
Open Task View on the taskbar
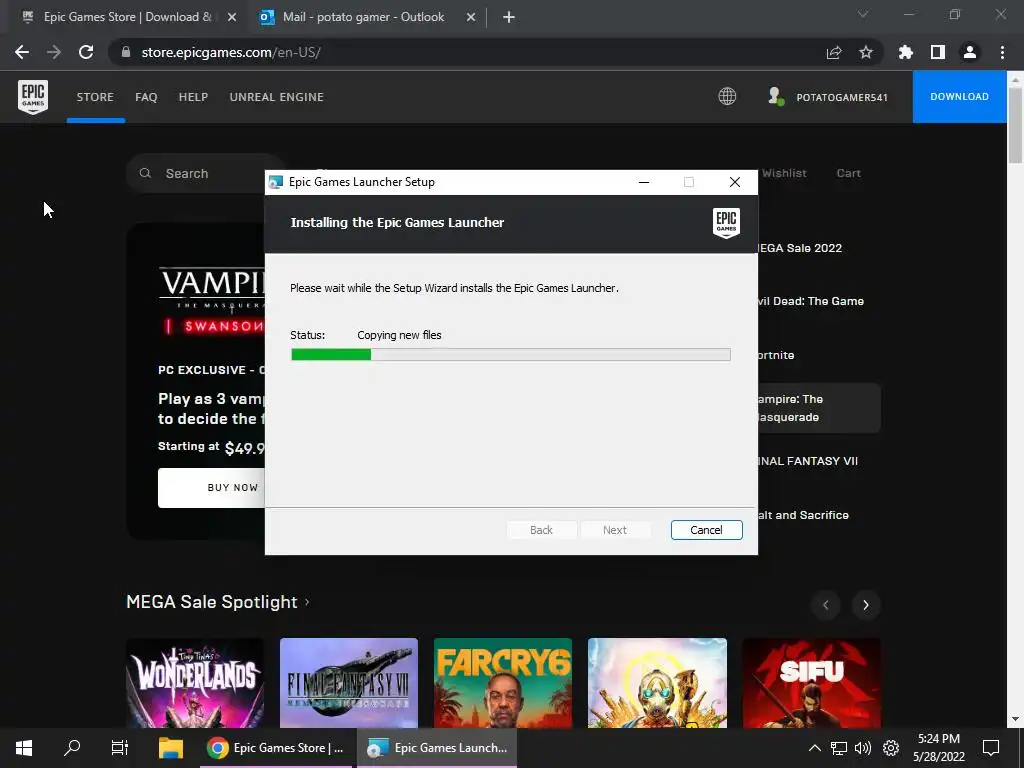coord(120,748)
